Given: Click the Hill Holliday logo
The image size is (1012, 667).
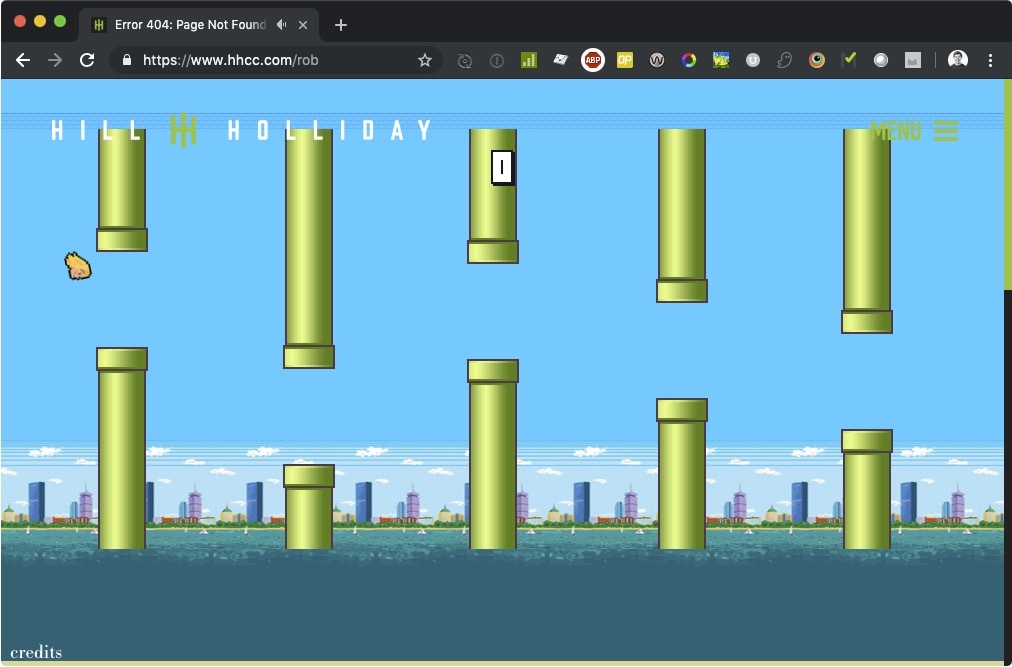Looking at the screenshot, I should tap(242, 130).
